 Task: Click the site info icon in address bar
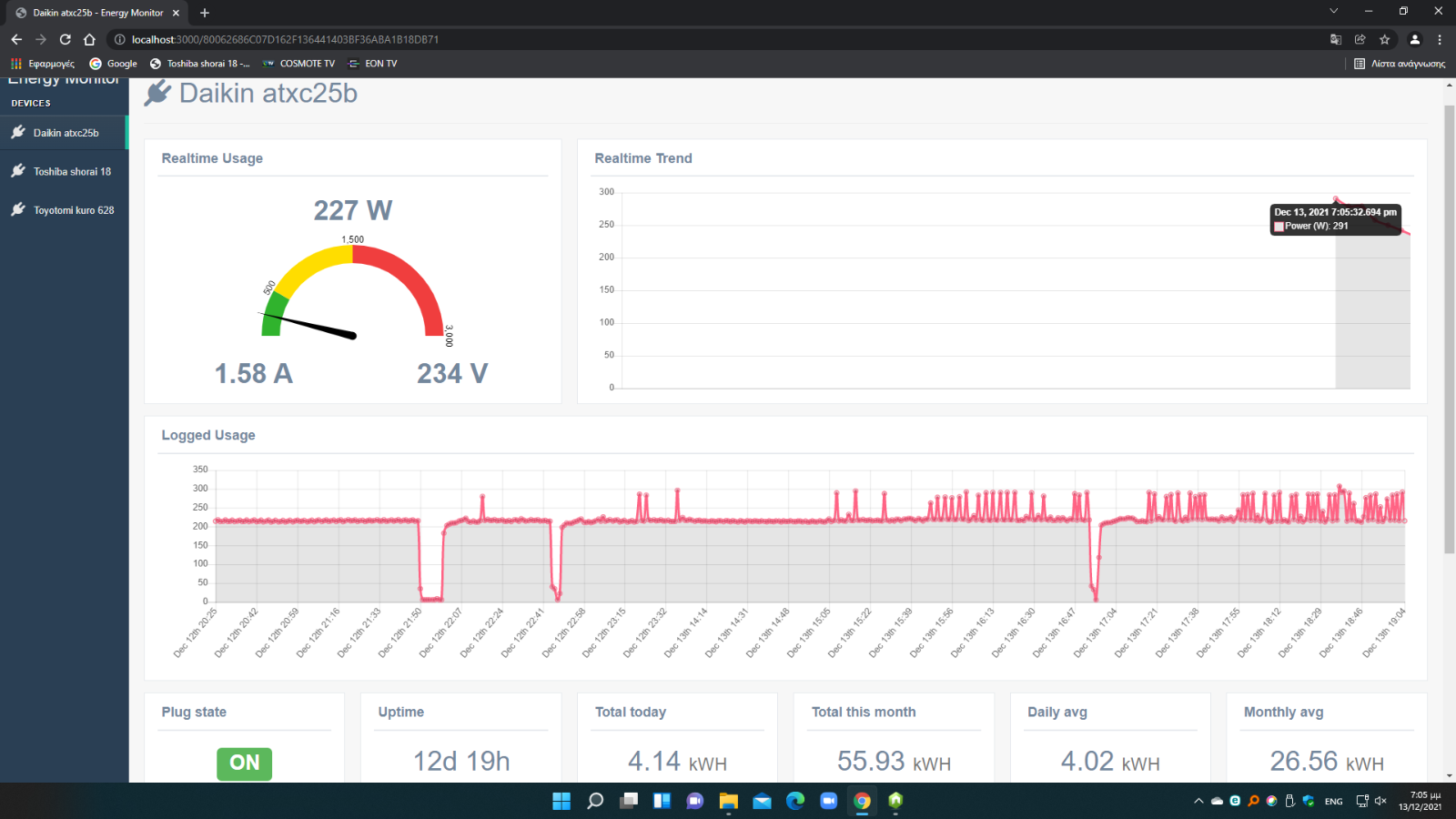pyautogui.click(x=119, y=39)
